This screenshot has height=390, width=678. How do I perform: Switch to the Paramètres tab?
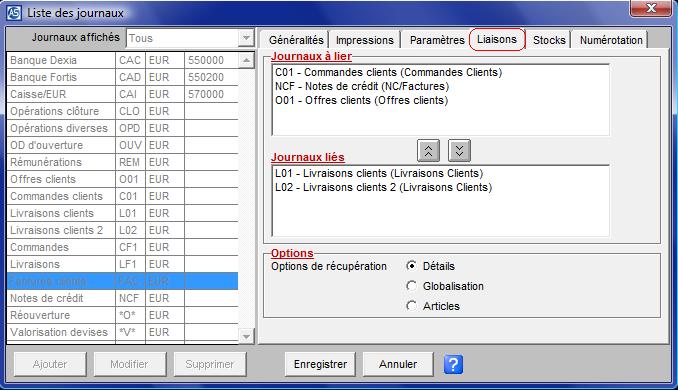[x=437, y=40]
